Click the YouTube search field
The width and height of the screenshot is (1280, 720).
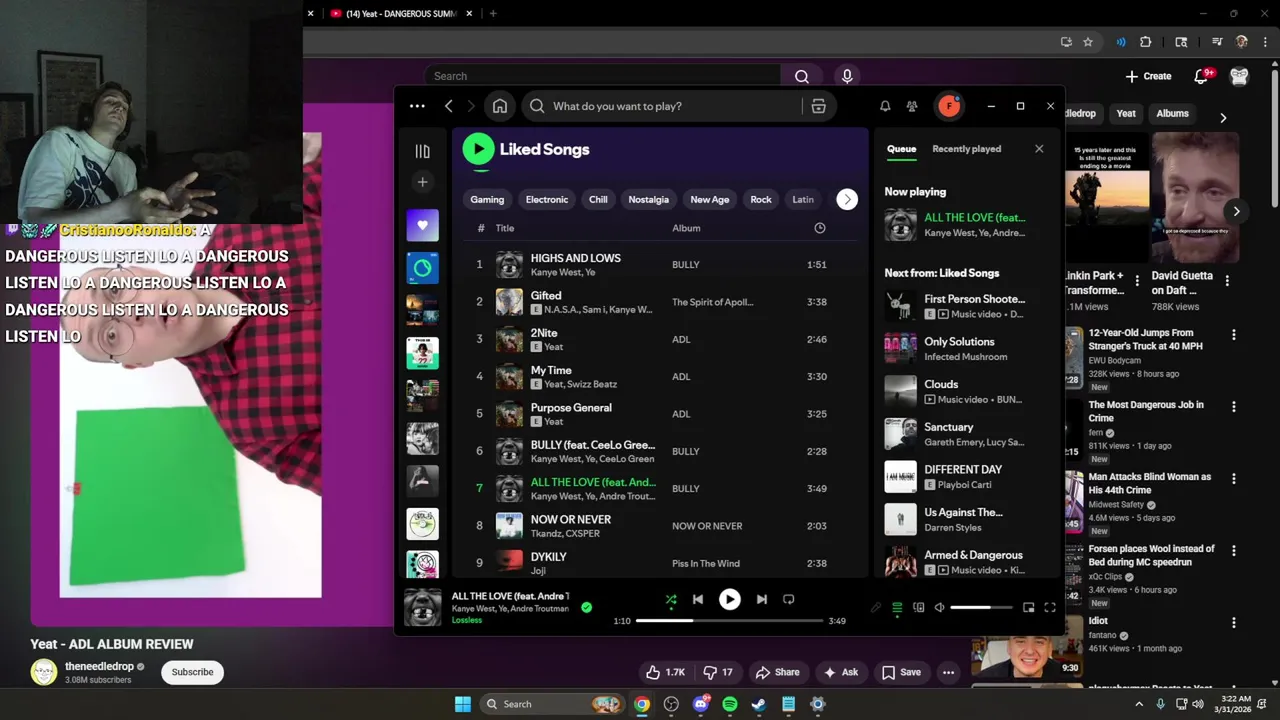(603, 76)
